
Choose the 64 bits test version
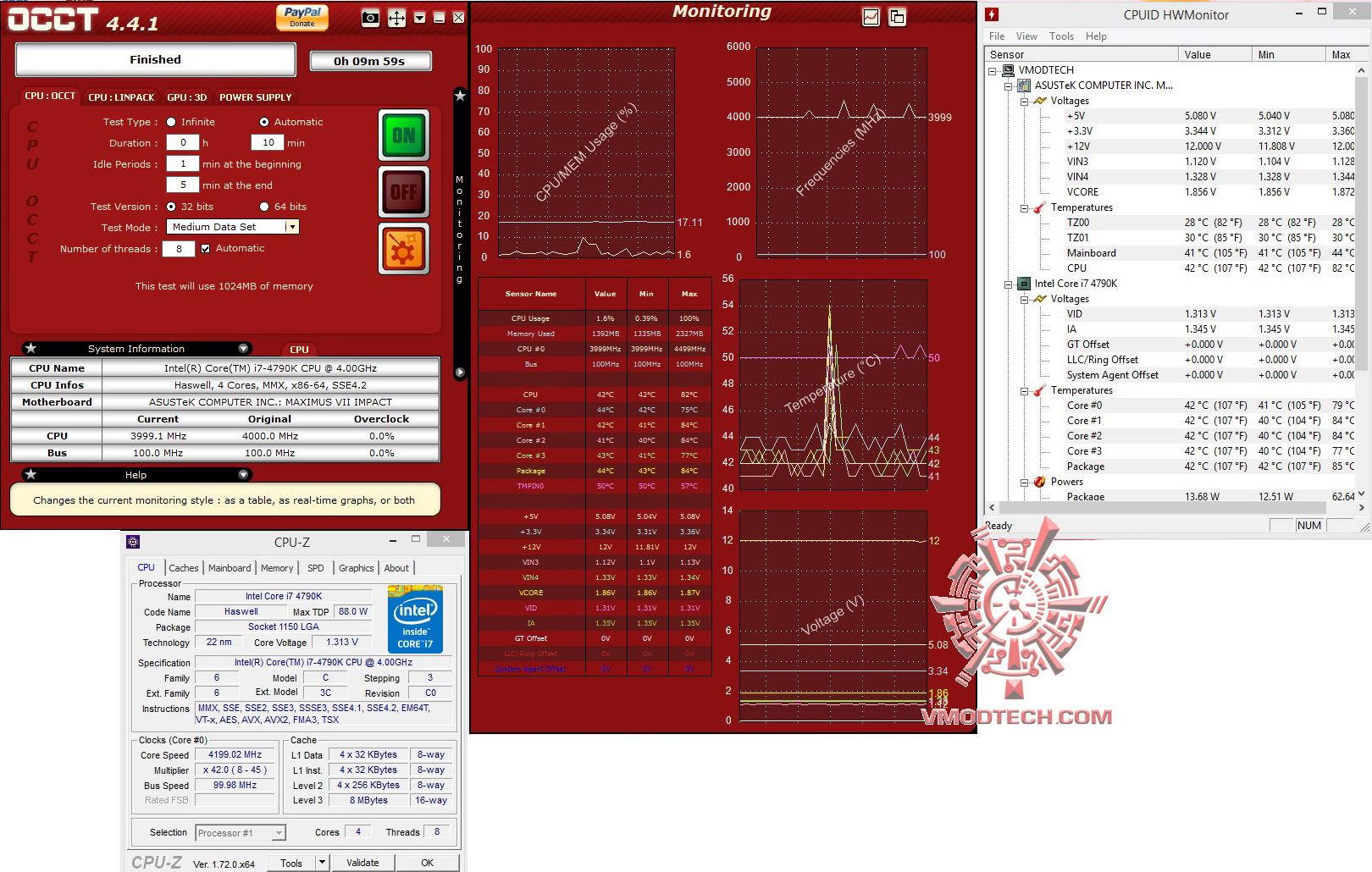[264, 207]
